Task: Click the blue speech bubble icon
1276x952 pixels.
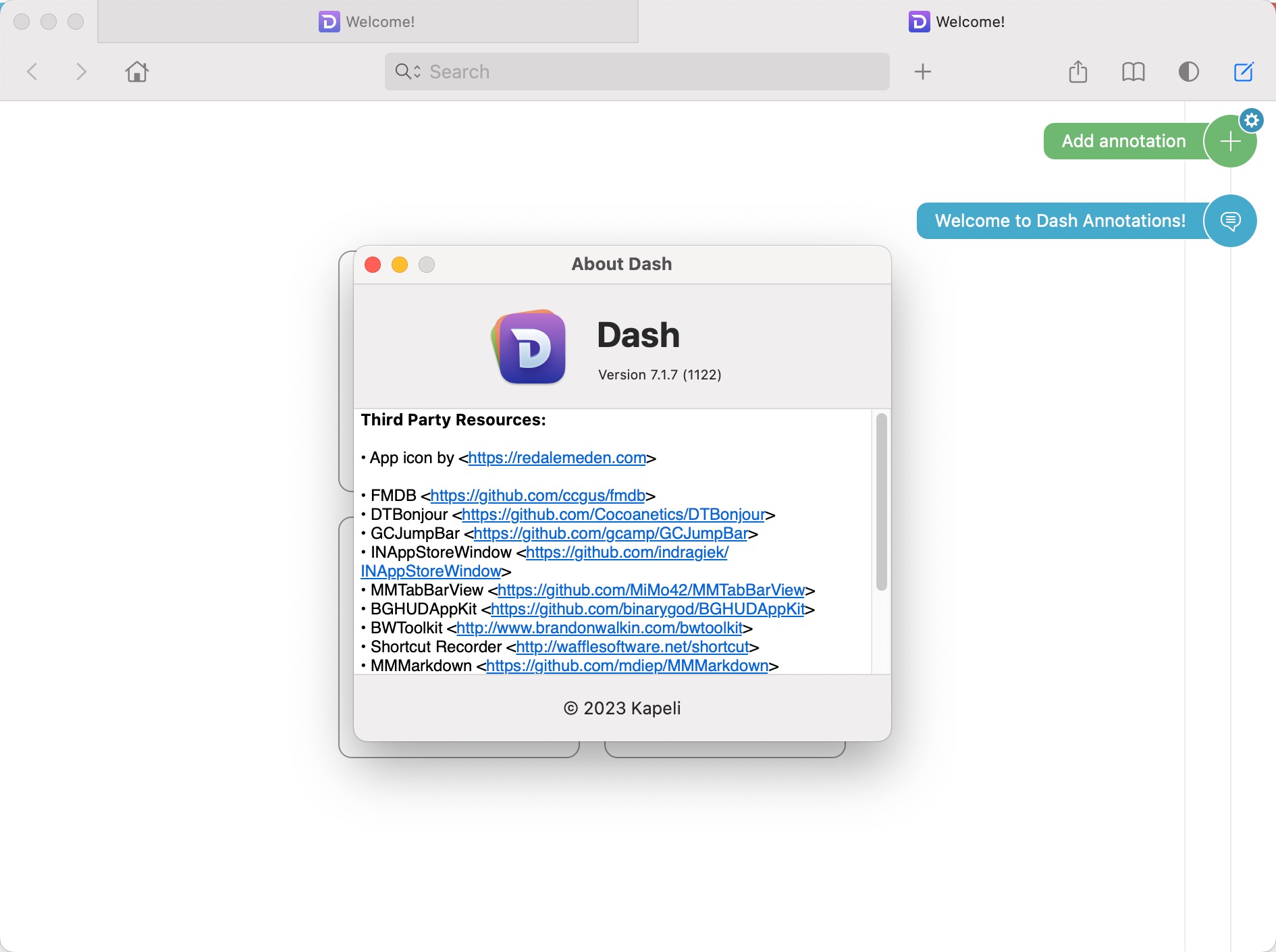Action: pyautogui.click(x=1230, y=221)
